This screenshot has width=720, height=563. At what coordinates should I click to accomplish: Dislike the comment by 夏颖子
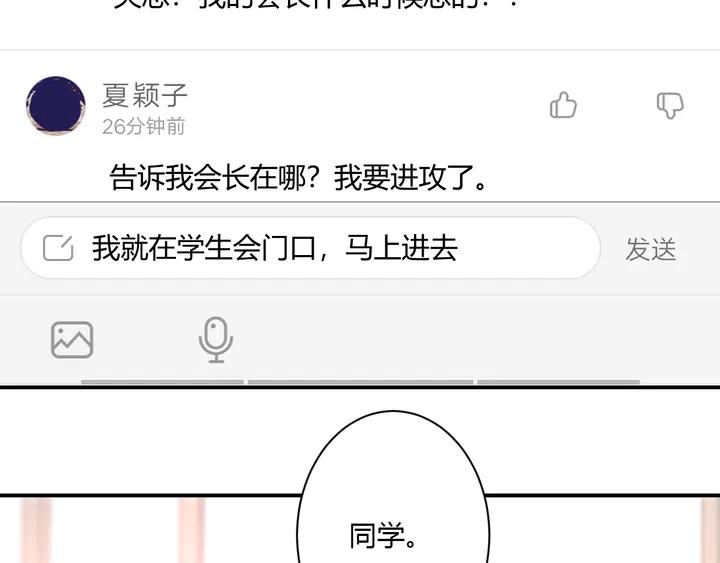(670, 105)
